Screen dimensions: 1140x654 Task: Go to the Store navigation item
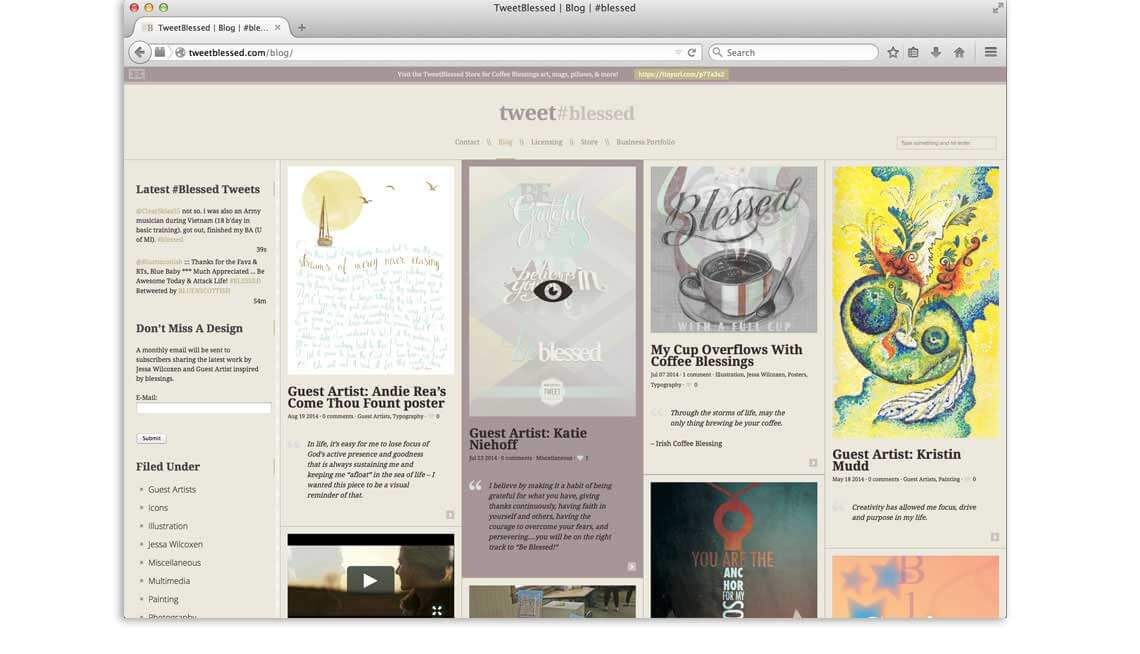(x=589, y=142)
